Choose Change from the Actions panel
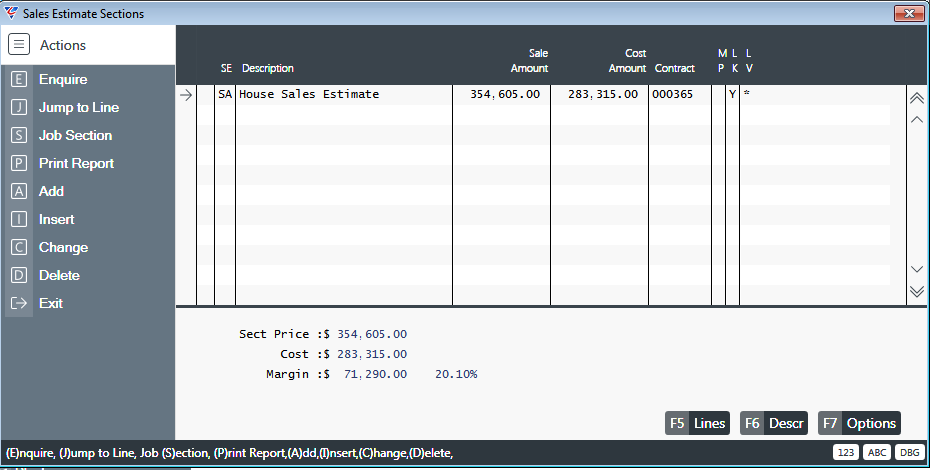 (x=64, y=247)
